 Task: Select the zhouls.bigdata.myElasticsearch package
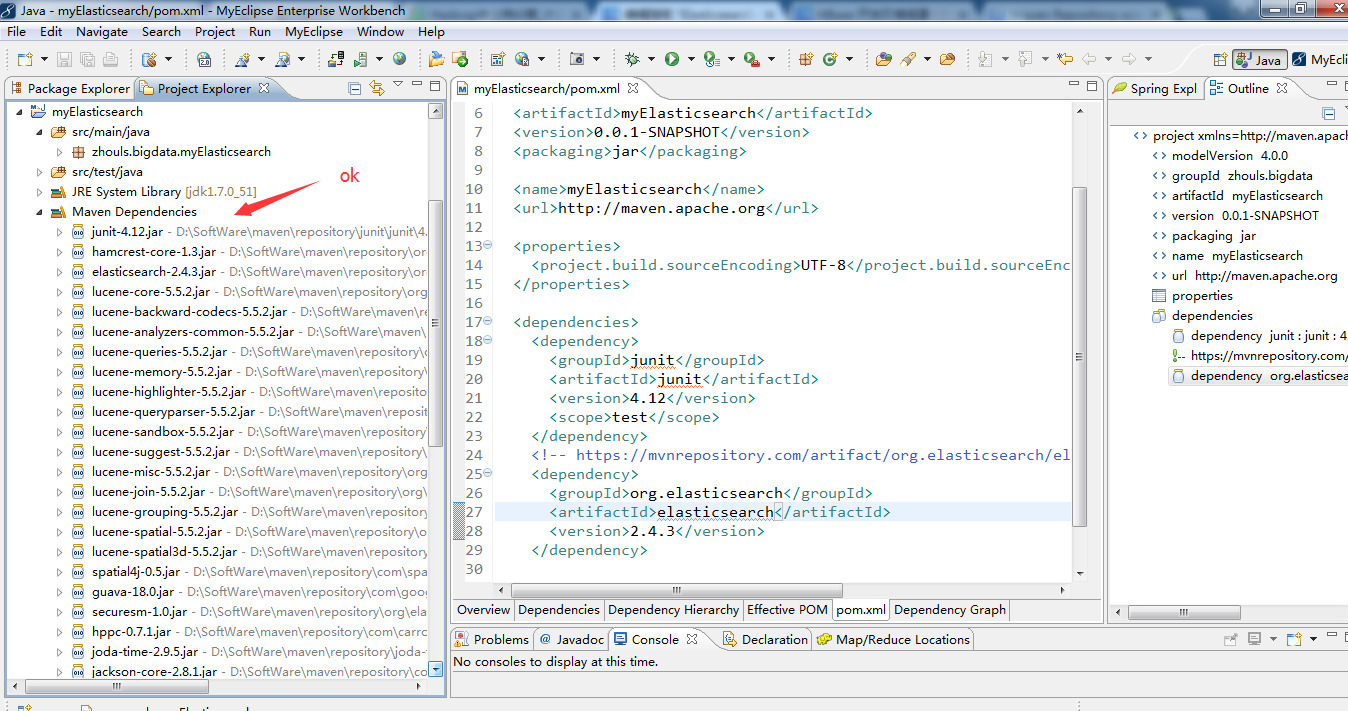181,152
